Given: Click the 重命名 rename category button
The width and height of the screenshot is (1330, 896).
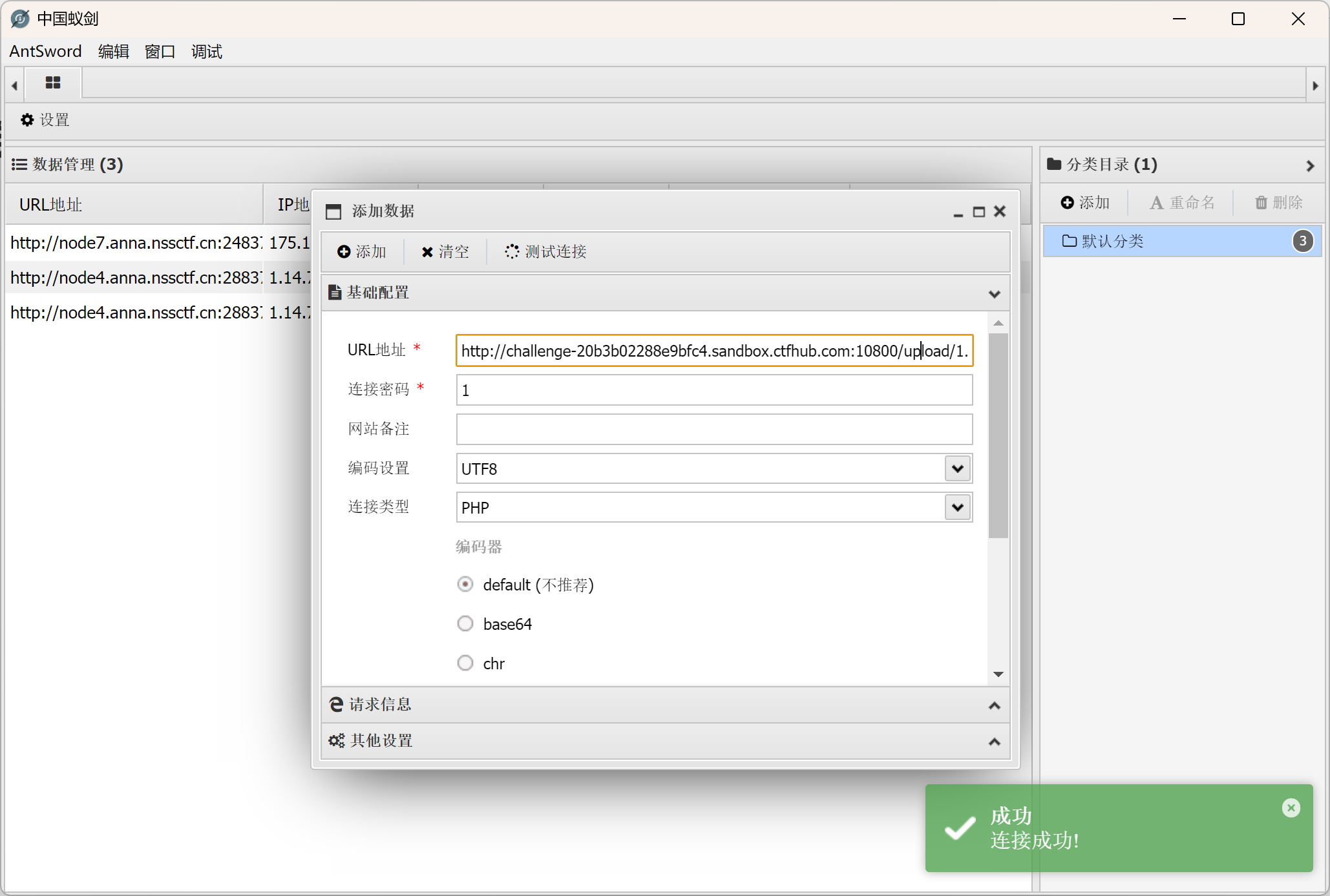Looking at the screenshot, I should (1182, 203).
